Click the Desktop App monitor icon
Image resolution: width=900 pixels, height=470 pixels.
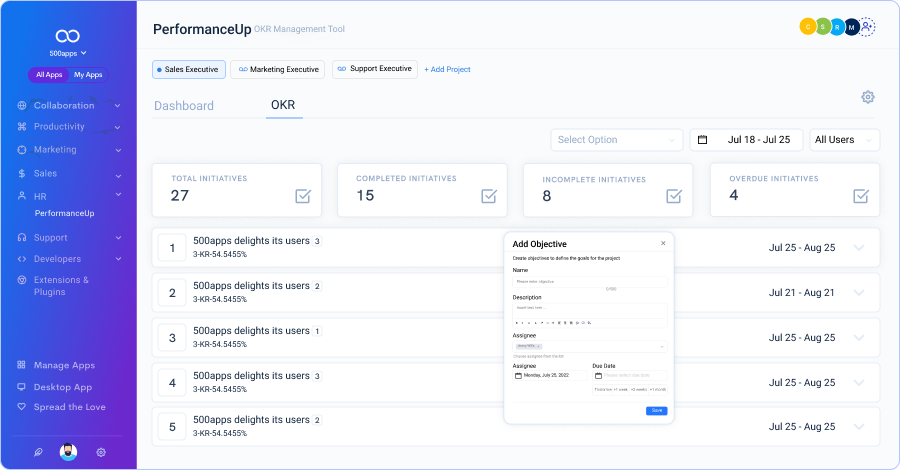pyautogui.click(x=22, y=387)
